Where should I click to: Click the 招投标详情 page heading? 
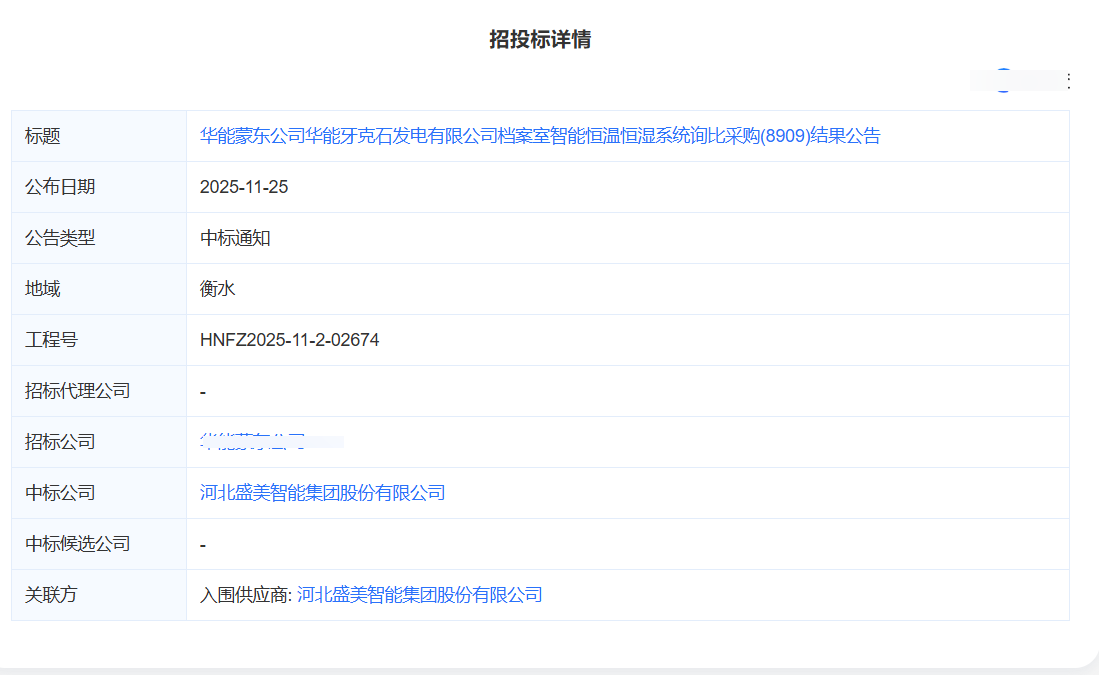540,39
